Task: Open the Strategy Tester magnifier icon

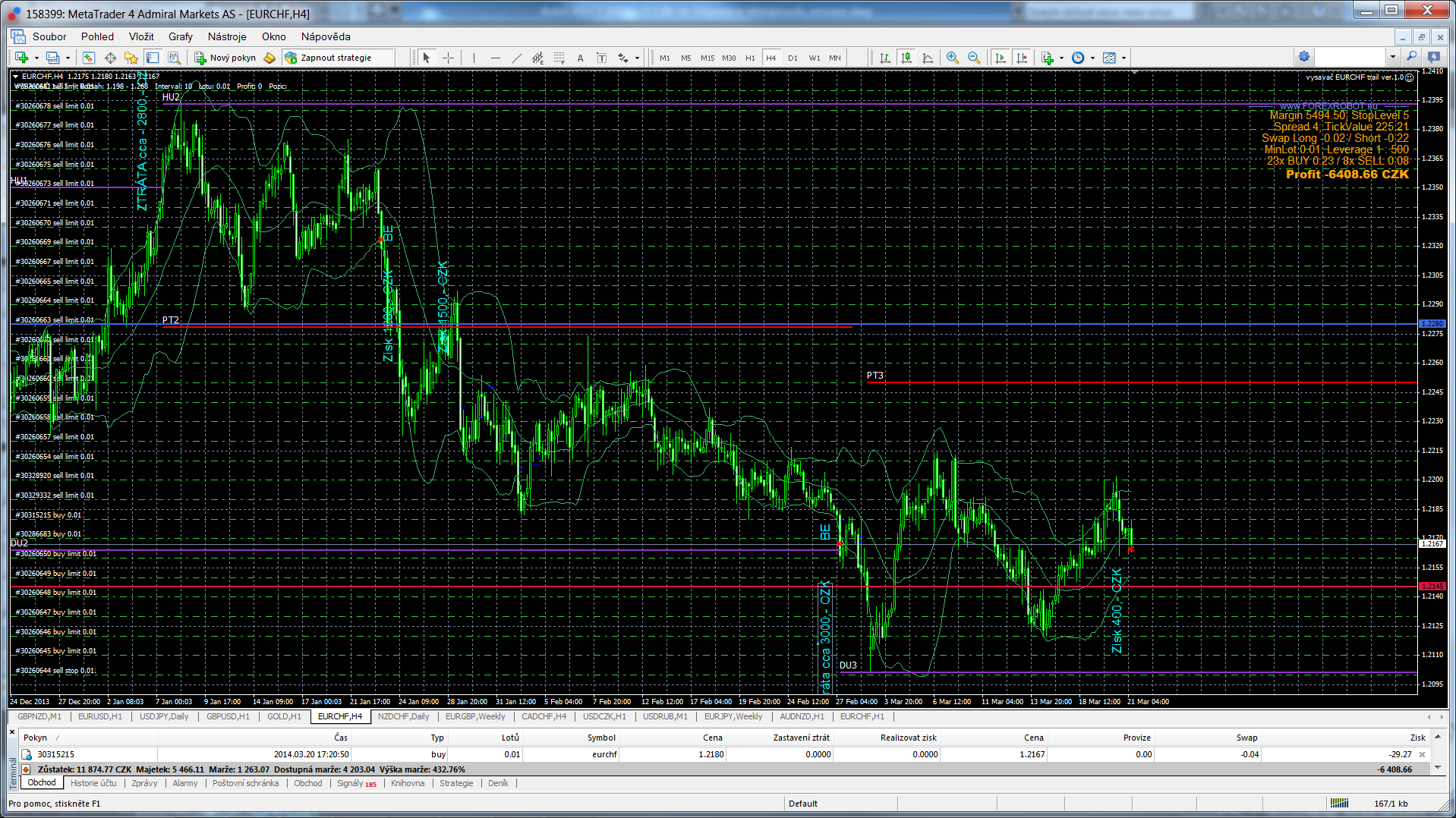Action: (174, 58)
